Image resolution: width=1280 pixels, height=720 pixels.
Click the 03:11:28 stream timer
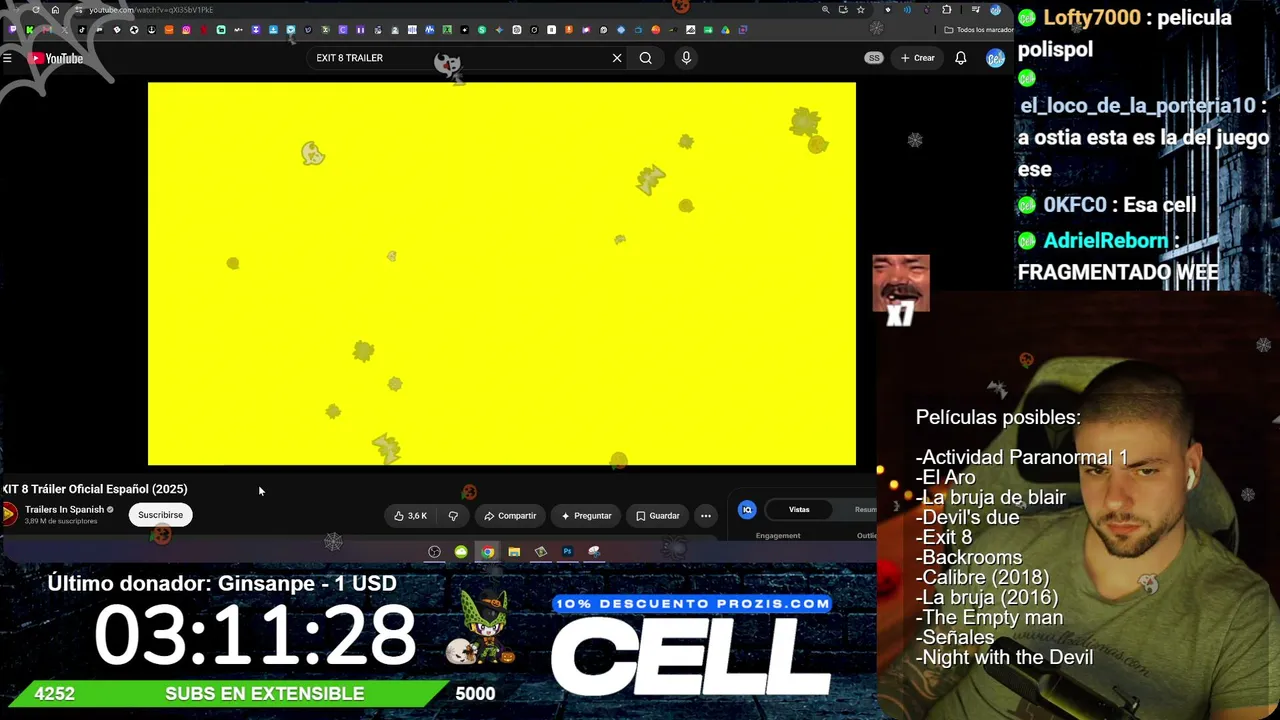[255, 636]
